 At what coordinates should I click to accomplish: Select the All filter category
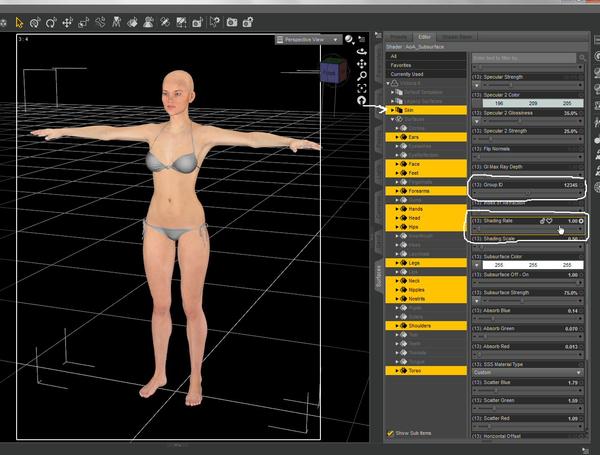tap(426, 56)
